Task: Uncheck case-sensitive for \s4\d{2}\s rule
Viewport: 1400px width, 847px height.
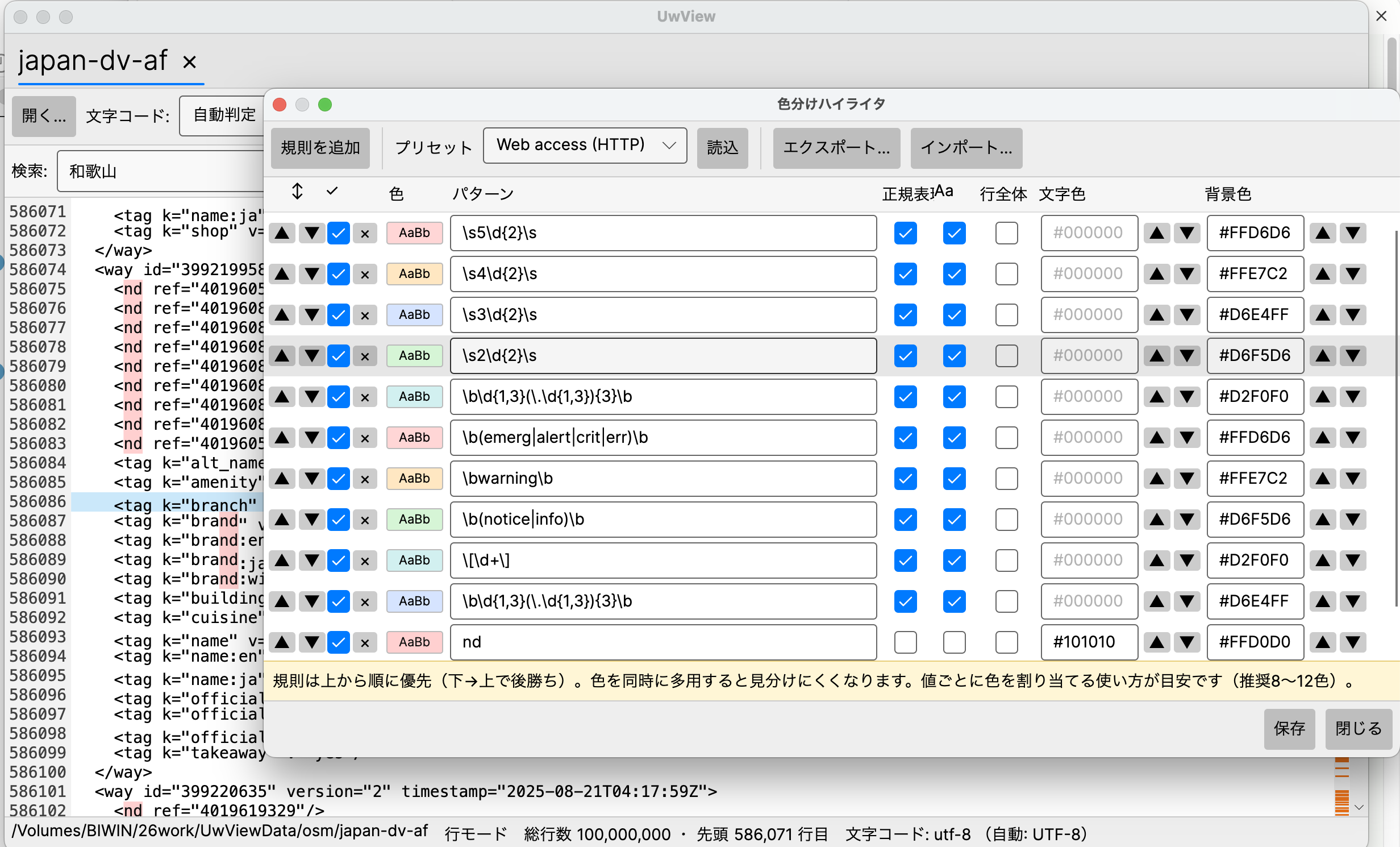Action: 954,274
